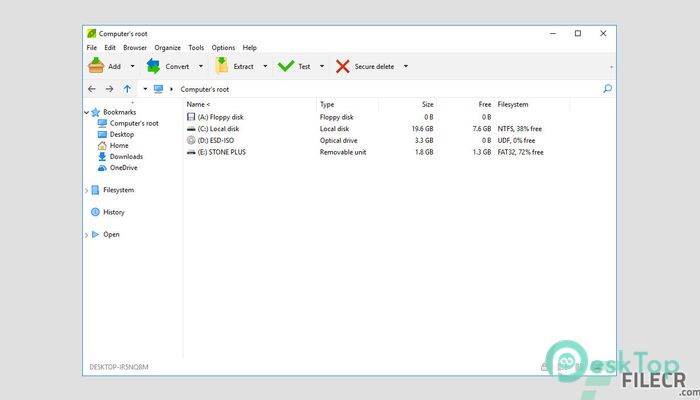
Task: Select the Desktop bookmark label
Action: pos(122,134)
